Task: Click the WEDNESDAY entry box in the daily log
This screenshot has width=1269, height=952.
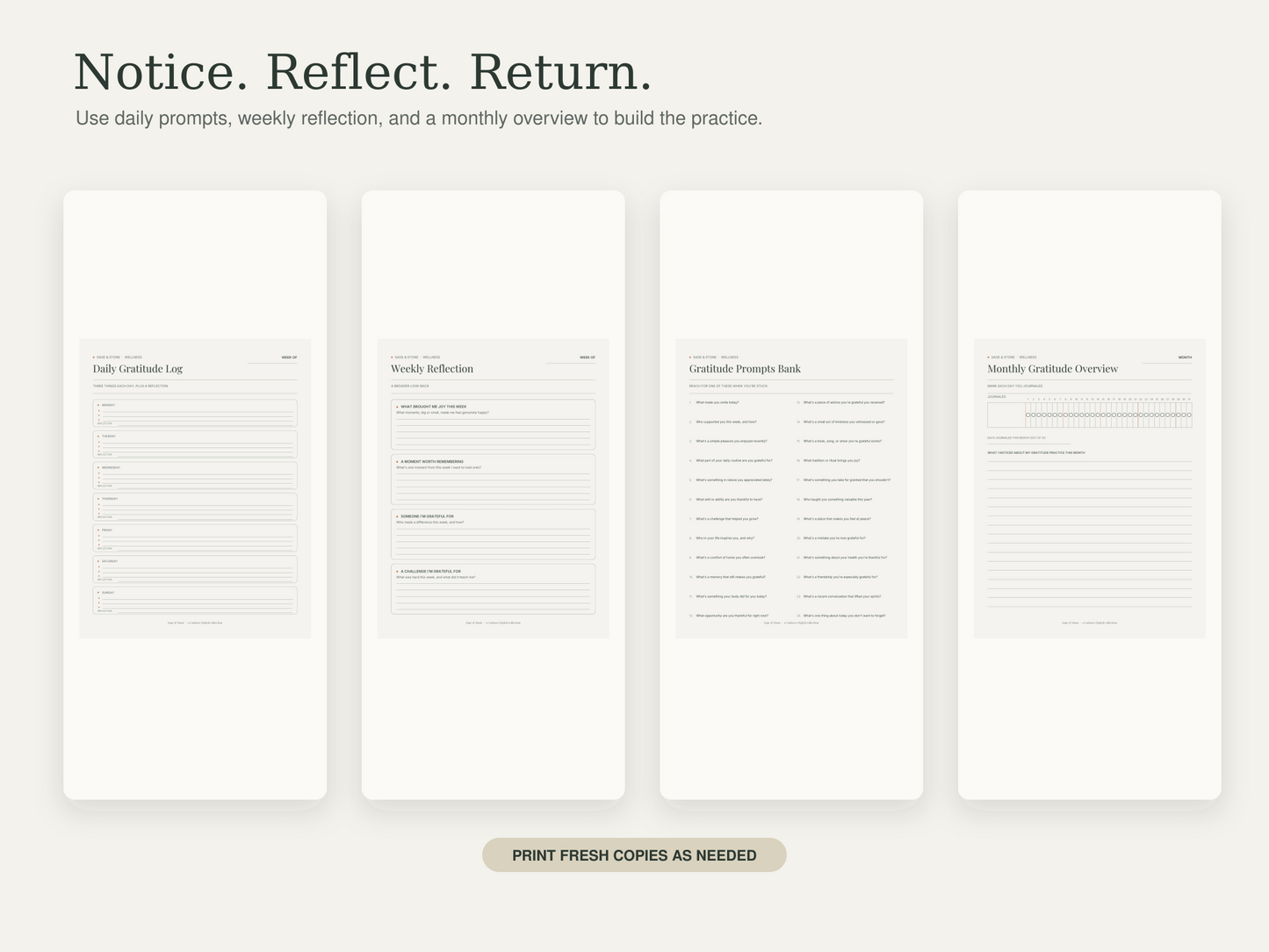Action: (195, 476)
